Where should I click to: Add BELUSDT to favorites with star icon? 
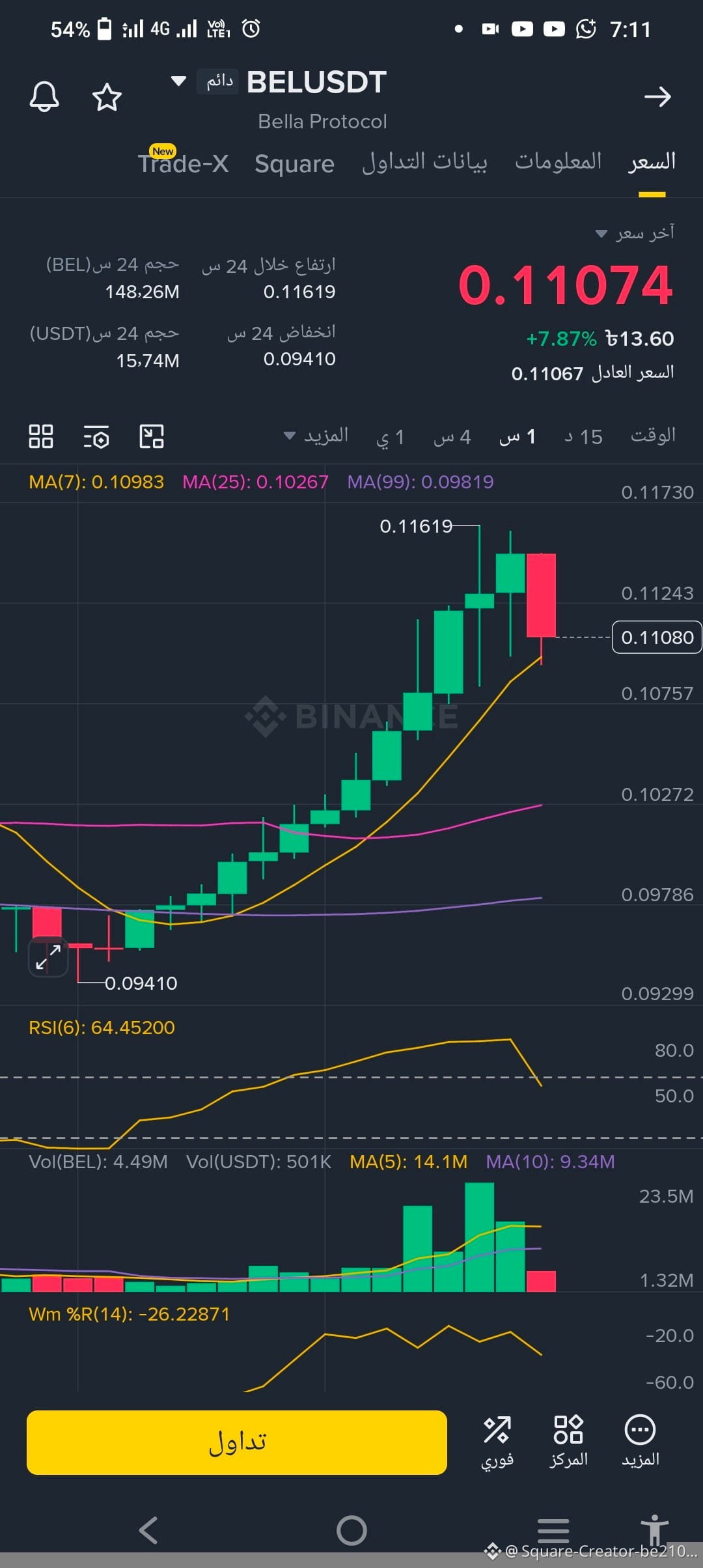coord(107,97)
